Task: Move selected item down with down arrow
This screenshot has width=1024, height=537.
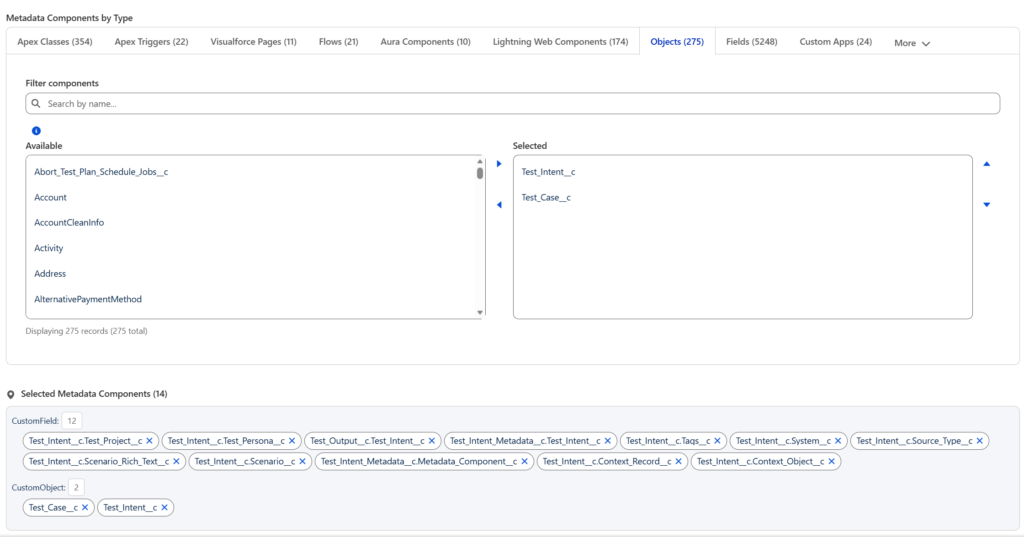Action: 987,205
